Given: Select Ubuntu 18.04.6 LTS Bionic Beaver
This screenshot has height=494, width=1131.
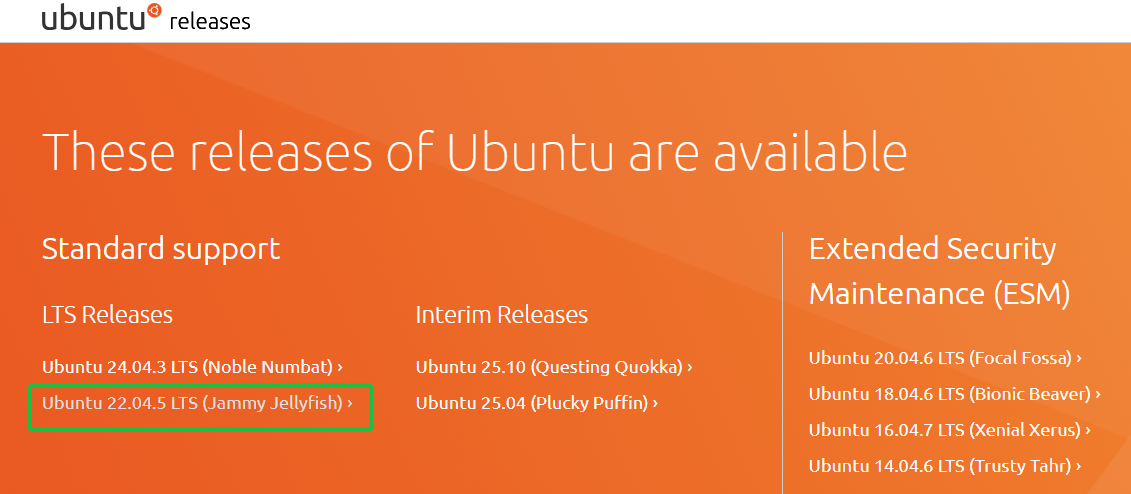Looking at the screenshot, I should [949, 394].
